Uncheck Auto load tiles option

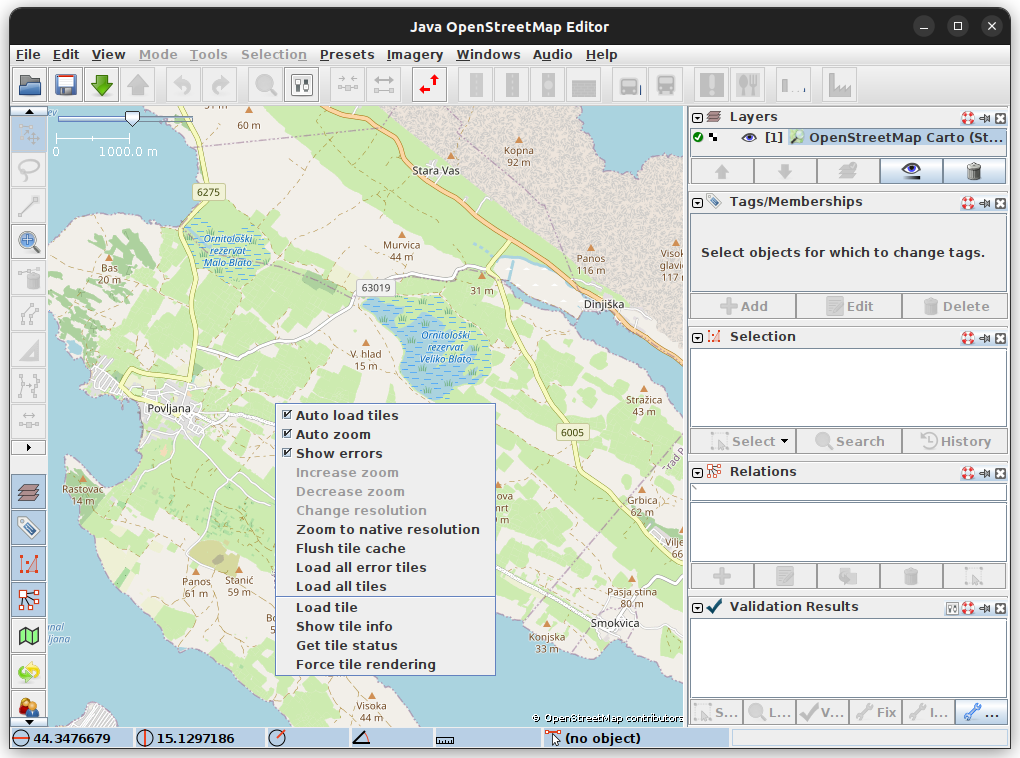tap(287, 415)
